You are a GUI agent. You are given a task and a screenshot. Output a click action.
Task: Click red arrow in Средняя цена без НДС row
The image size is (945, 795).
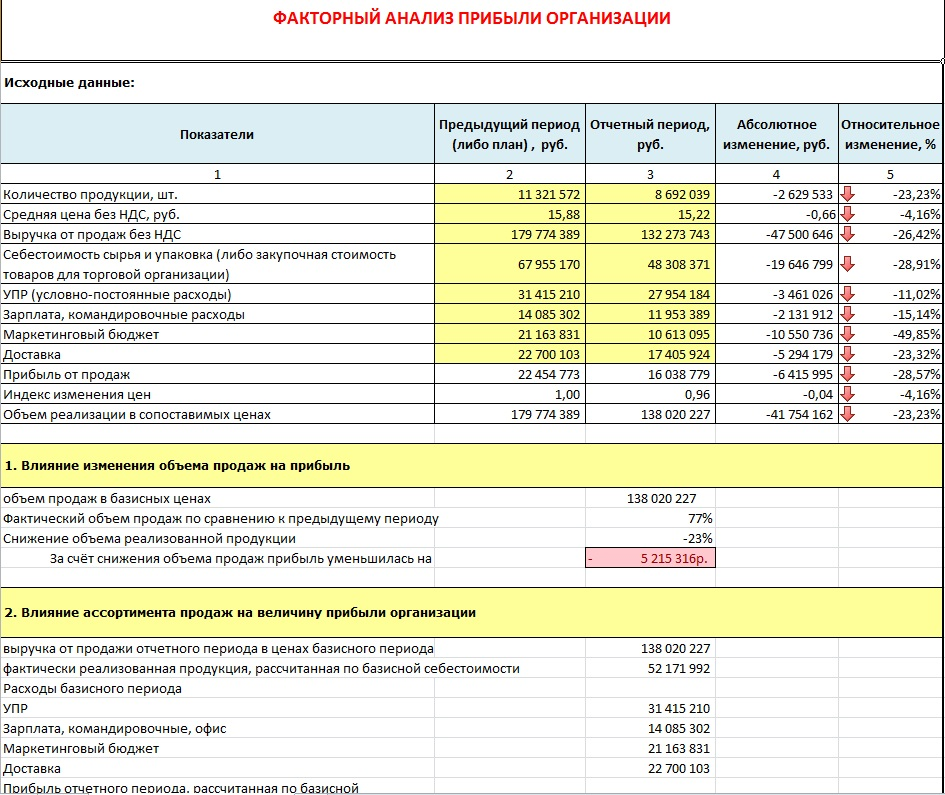(847, 214)
